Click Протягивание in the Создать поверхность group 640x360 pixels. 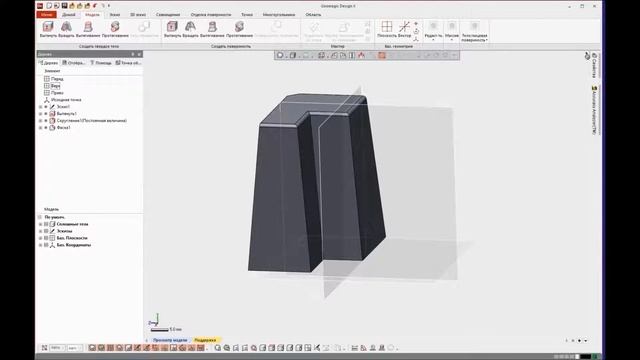click(240, 30)
